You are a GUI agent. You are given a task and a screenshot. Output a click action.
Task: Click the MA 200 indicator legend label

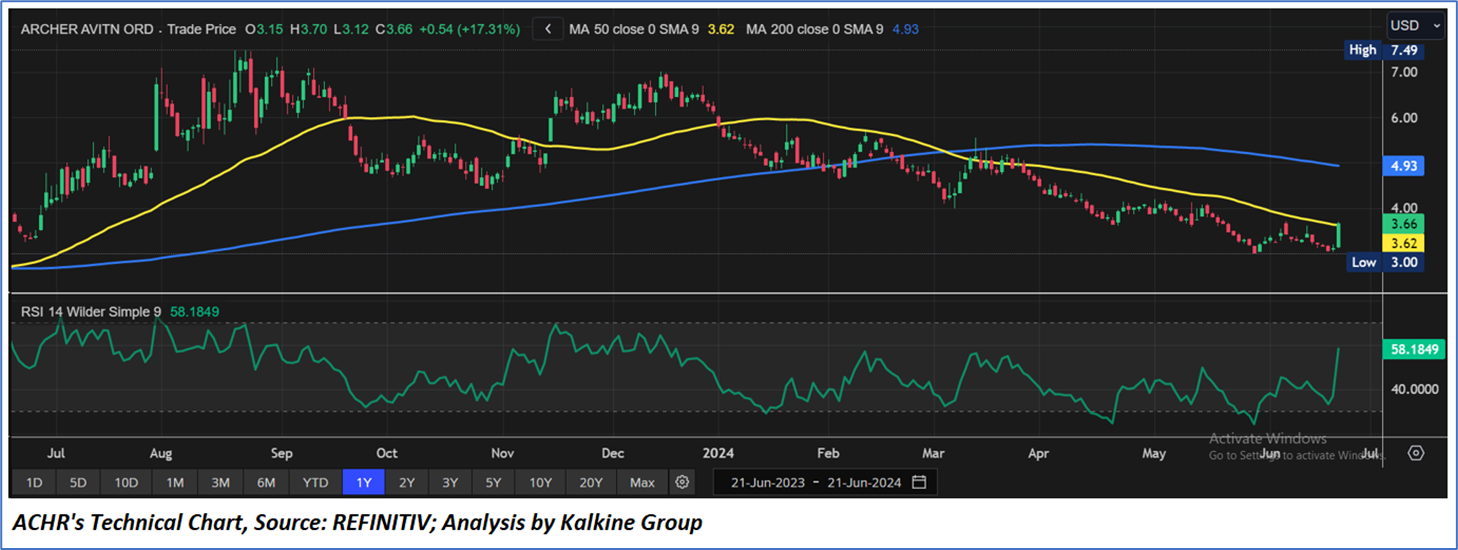(x=814, y=30)
